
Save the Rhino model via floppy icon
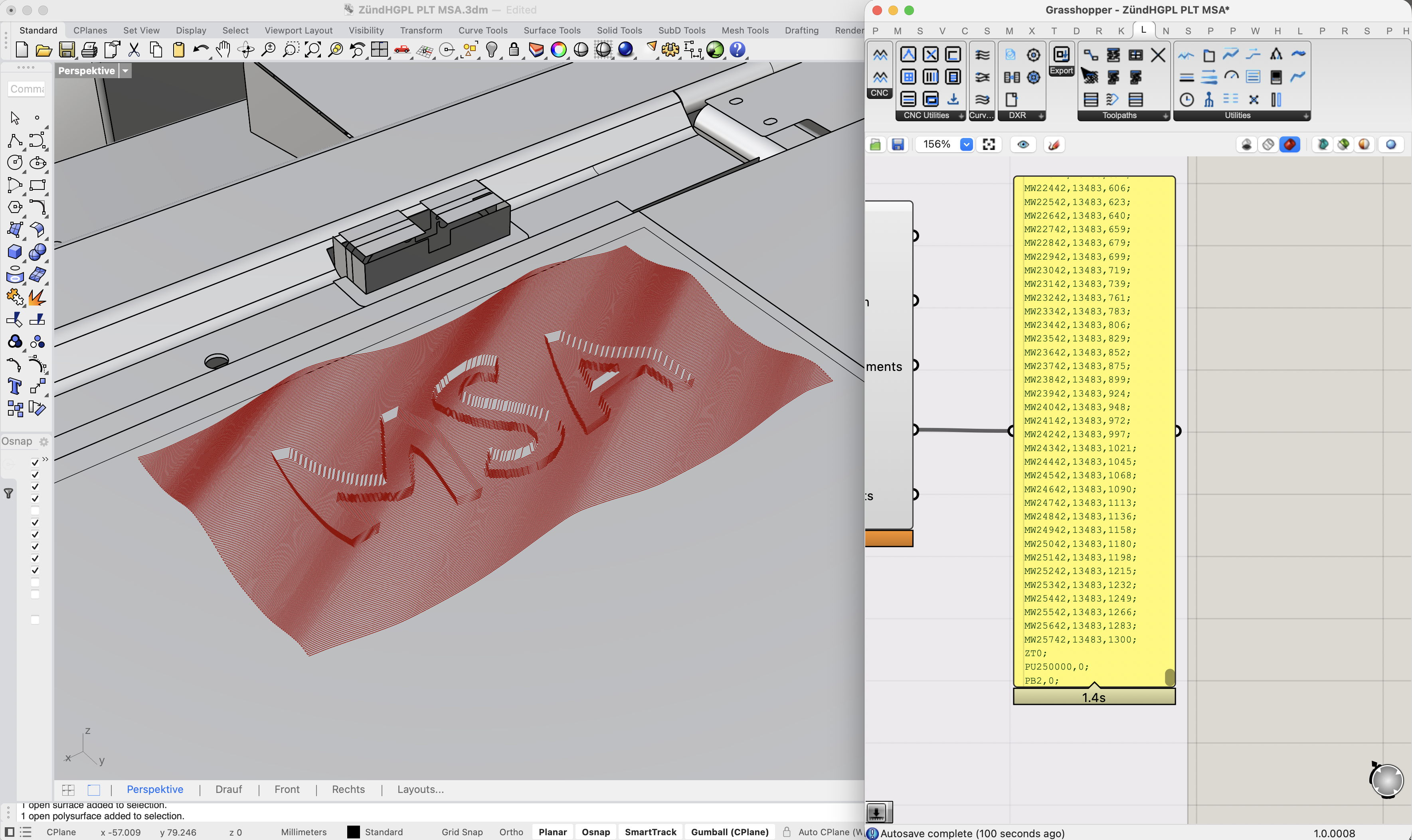(67, 50)
